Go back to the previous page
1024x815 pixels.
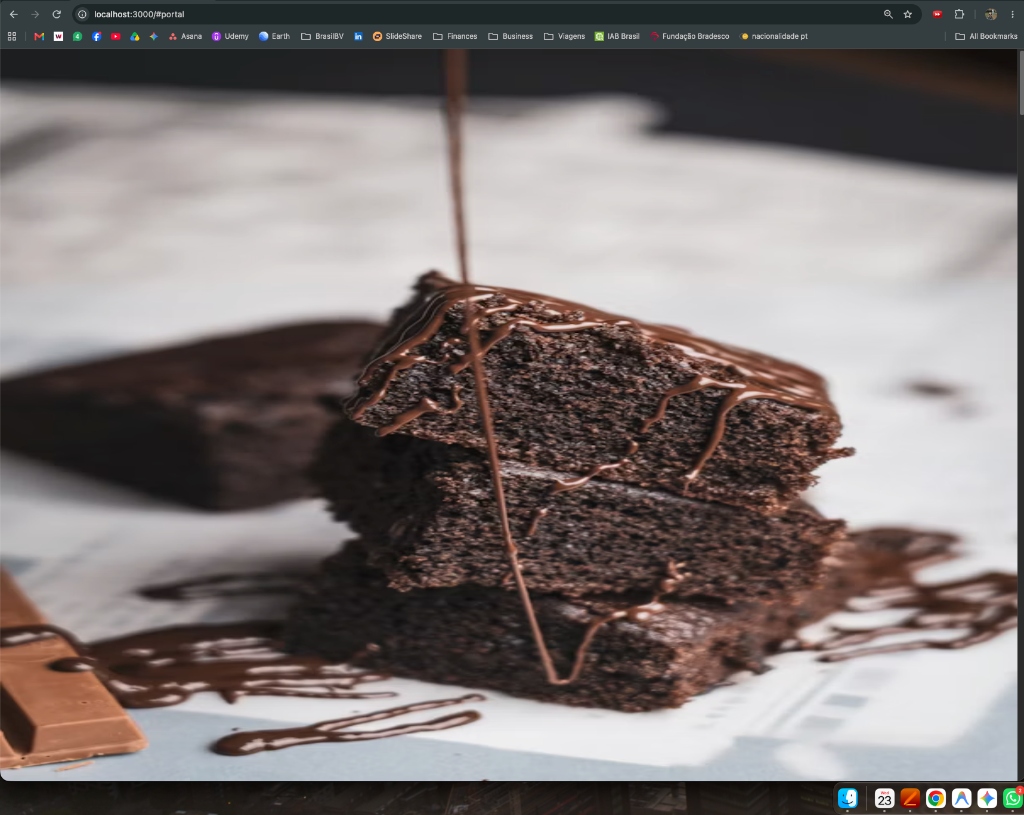14,14
